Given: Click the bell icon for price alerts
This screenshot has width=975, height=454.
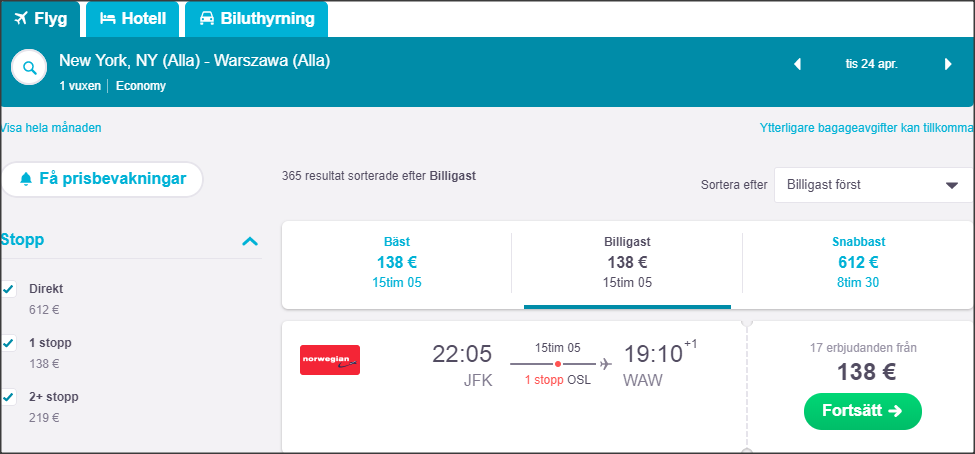Looking at the screenshot, I should (26, 179).
